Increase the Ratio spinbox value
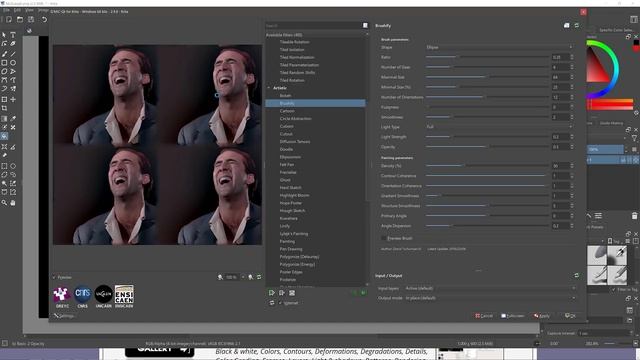Viewport: 640px width, 360px height. point(572,56)
